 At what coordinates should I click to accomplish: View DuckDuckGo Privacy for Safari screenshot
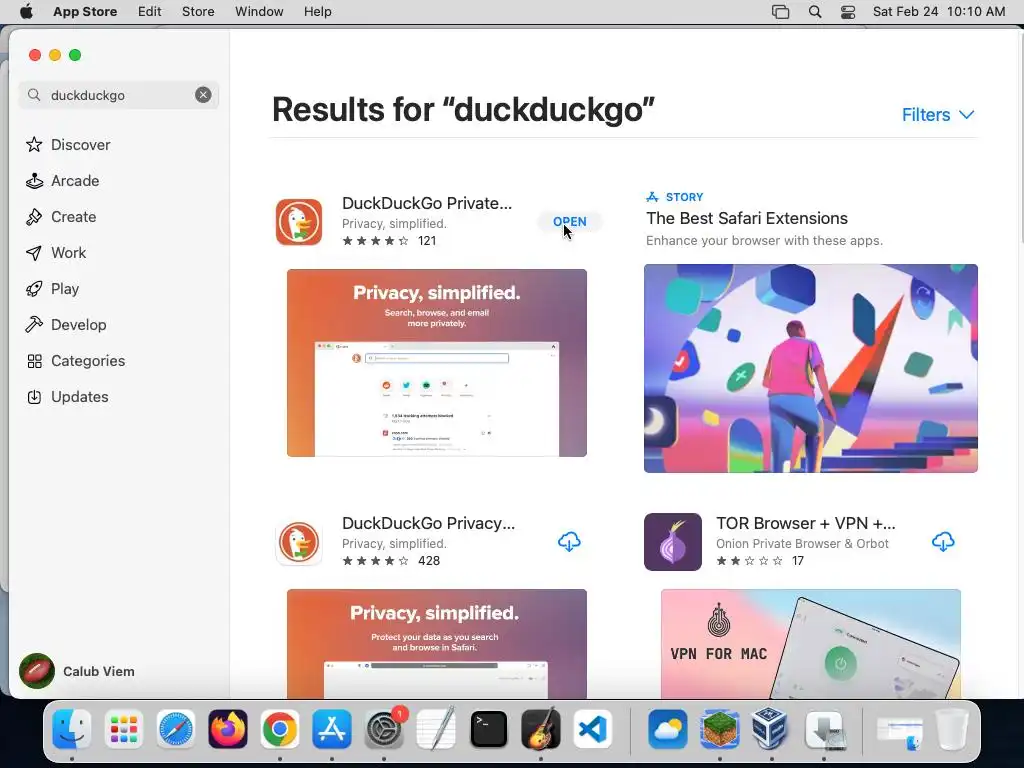[437, 644]
